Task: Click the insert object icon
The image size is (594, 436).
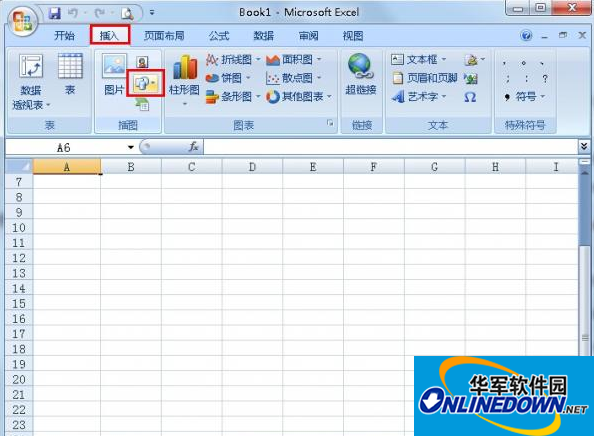Action: tap(471, 78)
